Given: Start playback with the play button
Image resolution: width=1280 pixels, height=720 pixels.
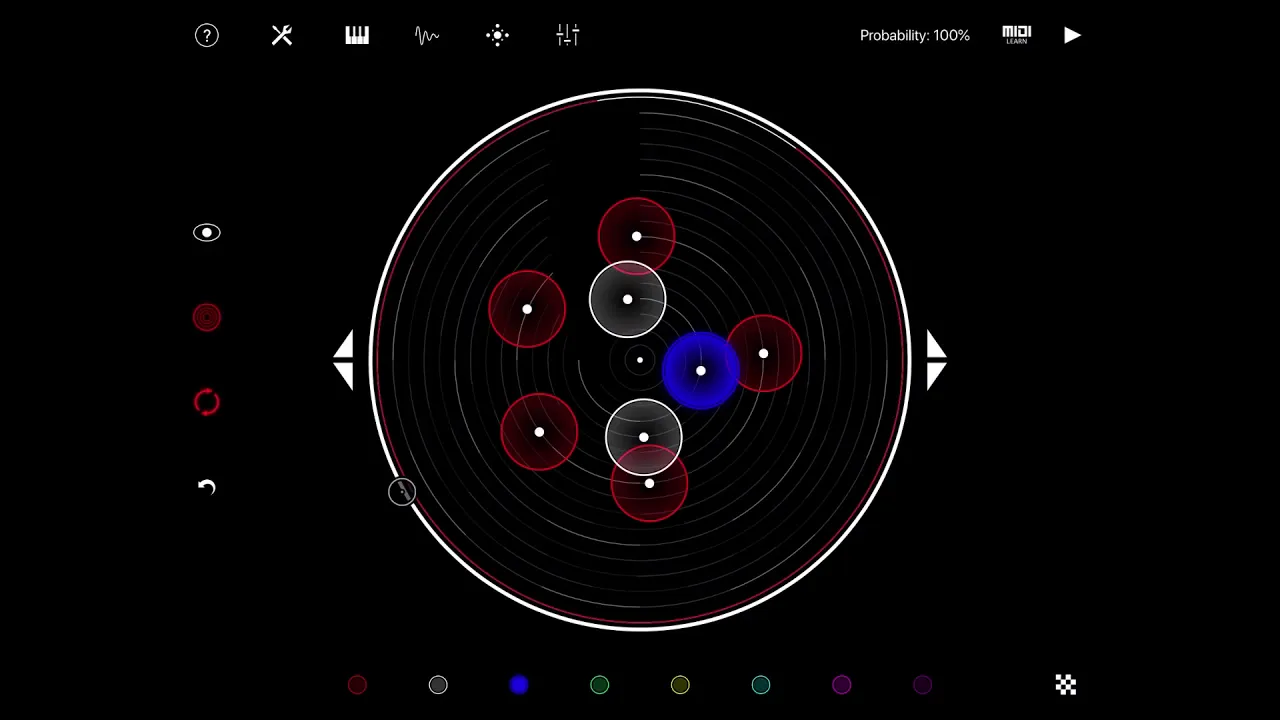Looking at the screenshot, I should point(1072,35).
